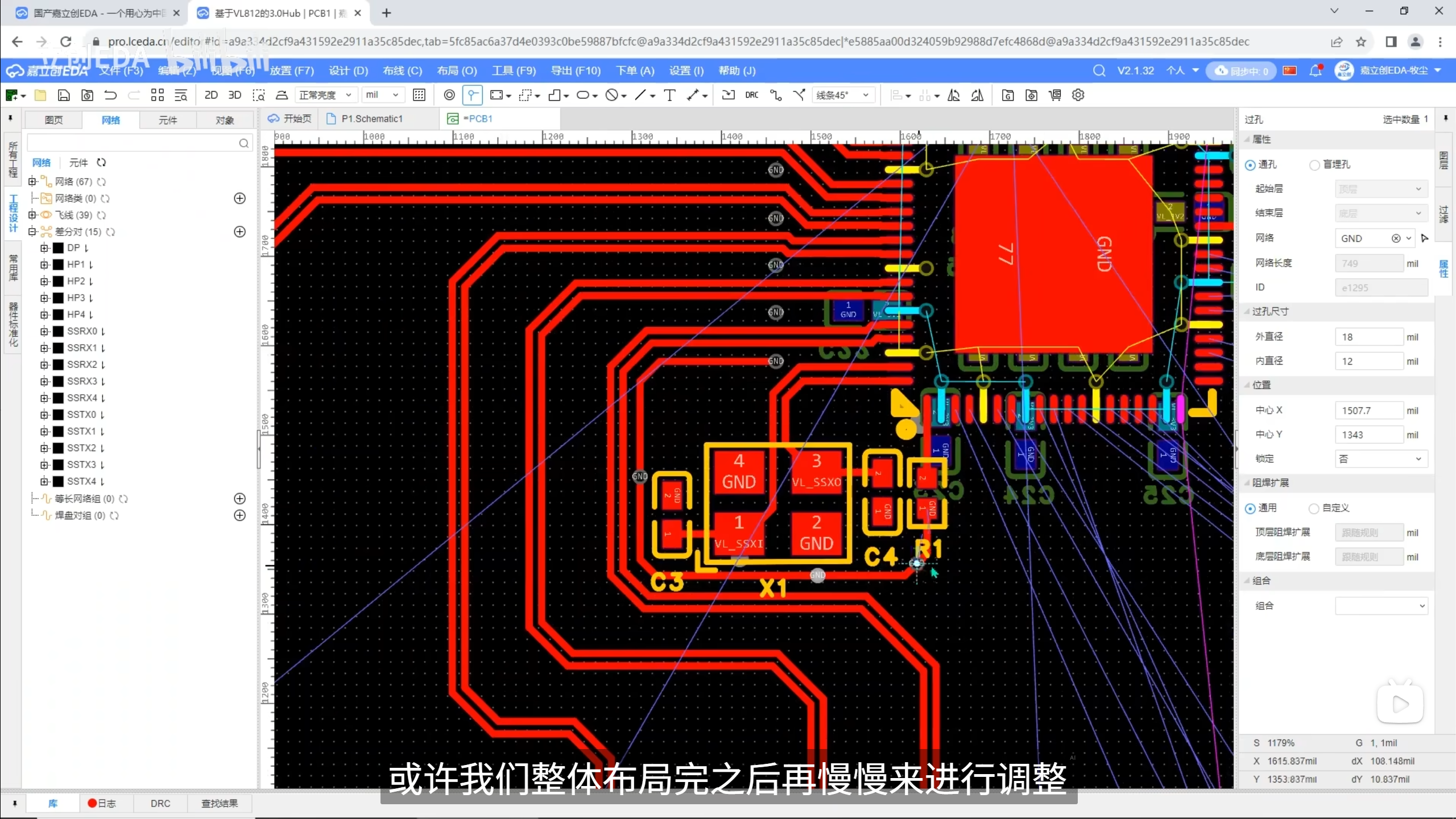Switch to the P1.Schematic1 tab
This screenshot has height=819, width=1456.
click(x=371, y=119)
